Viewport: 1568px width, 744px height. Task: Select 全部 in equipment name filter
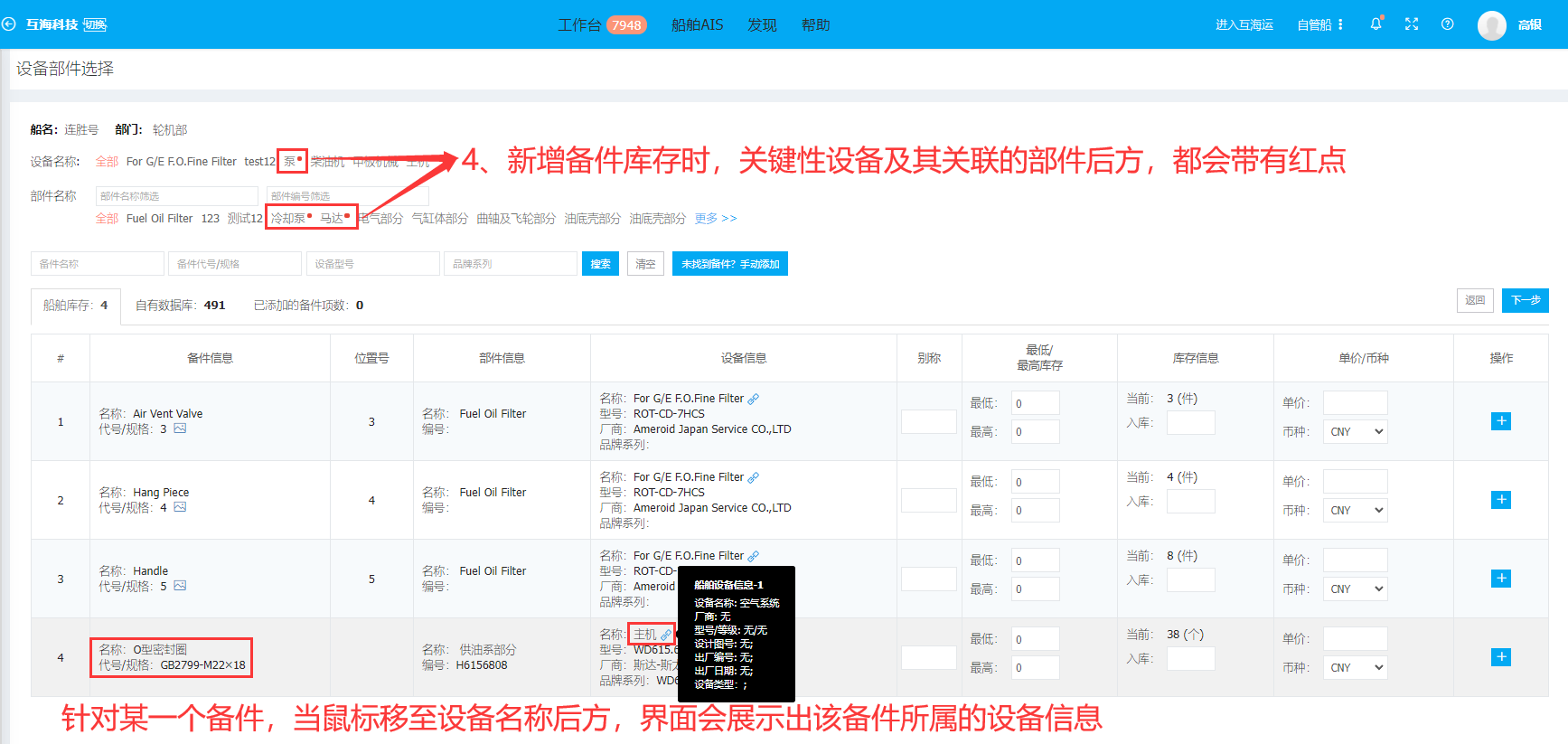pyautogui.click(x=107, y=162)
